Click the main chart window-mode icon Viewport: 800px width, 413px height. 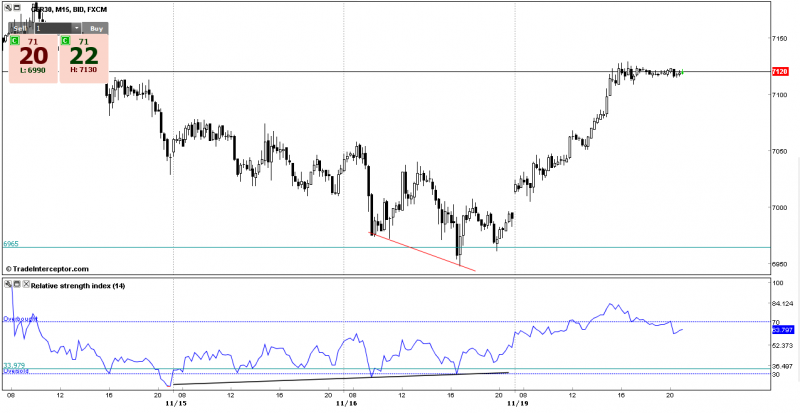pyautogui.click(x=17, y=8)
